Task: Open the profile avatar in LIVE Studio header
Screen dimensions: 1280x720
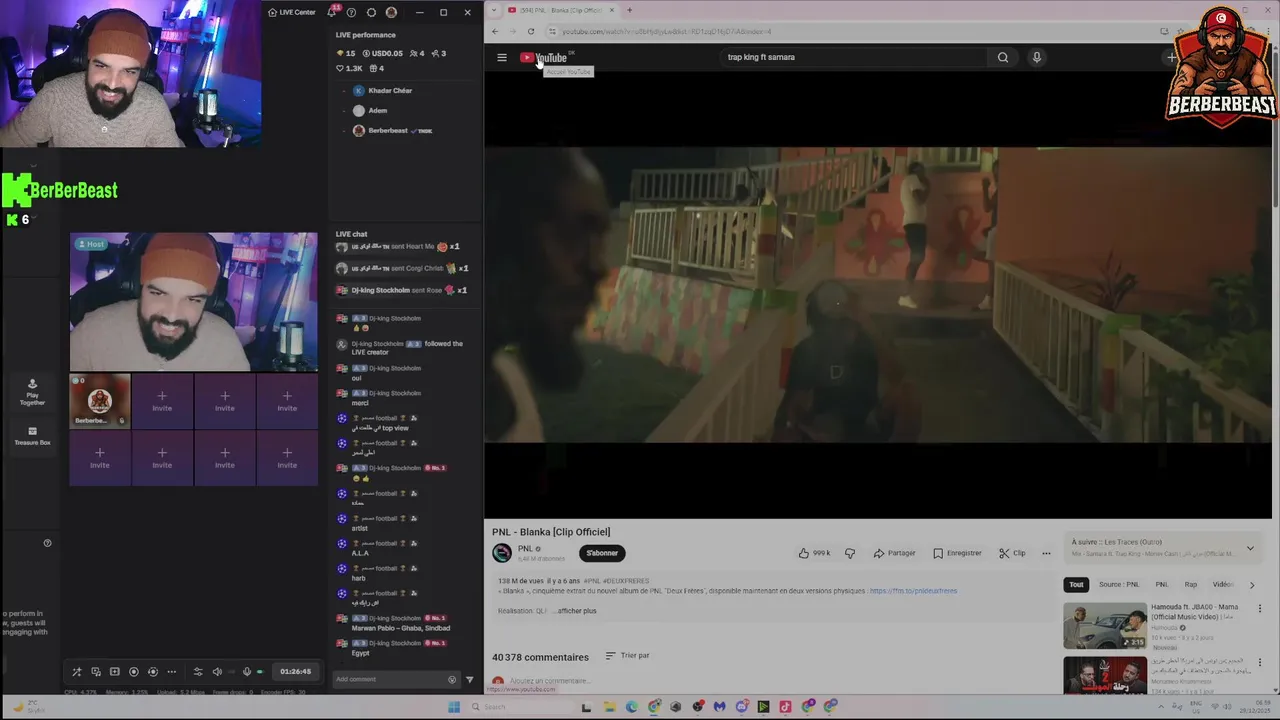Action: pos(391,12)
